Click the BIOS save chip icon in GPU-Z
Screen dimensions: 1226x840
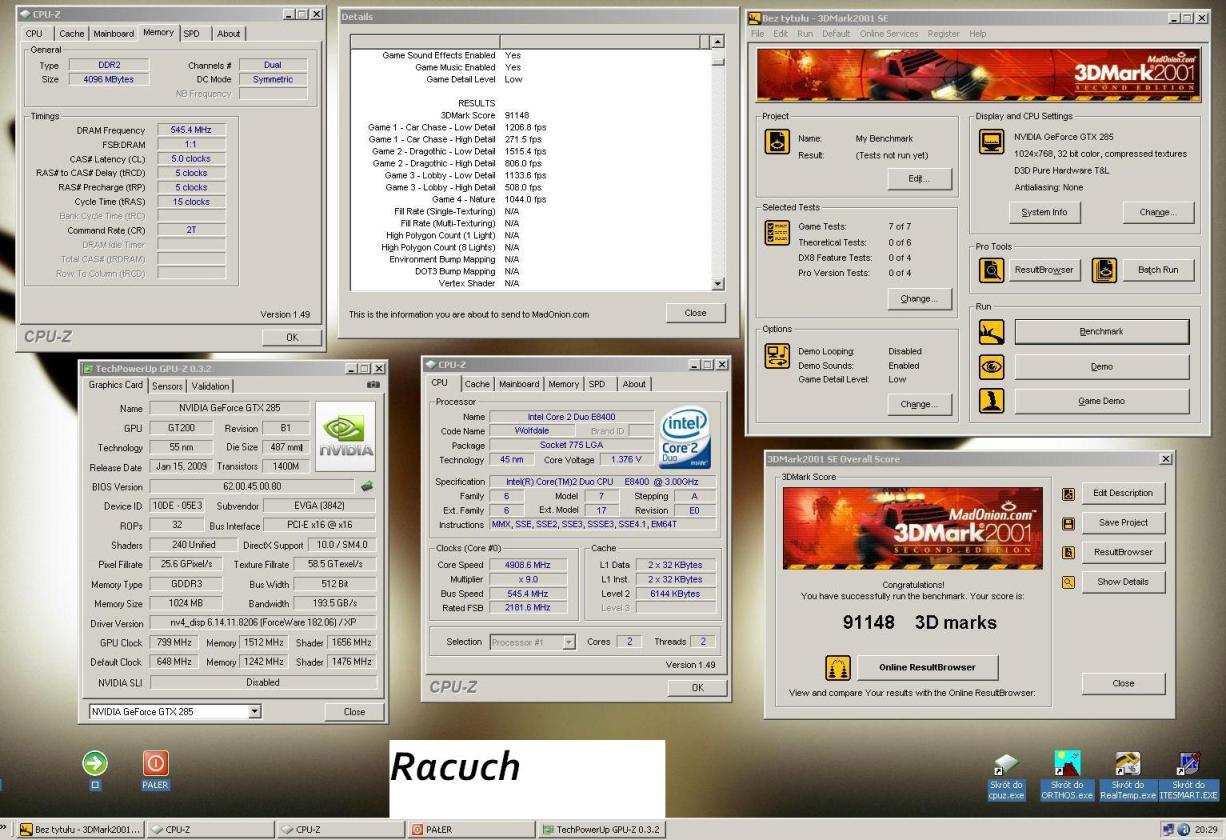368,486
